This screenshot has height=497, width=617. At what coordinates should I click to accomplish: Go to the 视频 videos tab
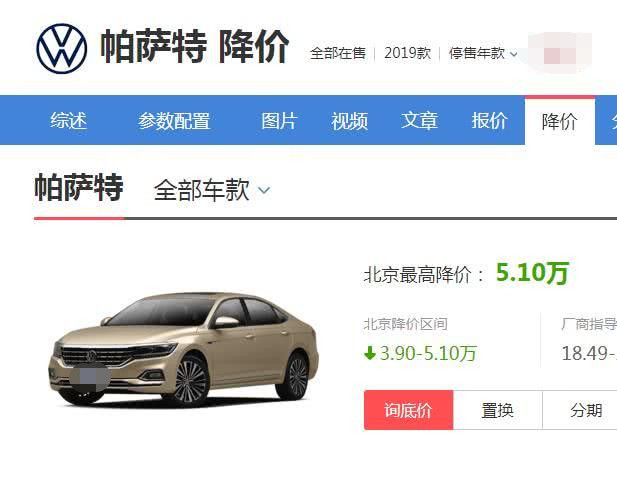click(x=349, y=120)
